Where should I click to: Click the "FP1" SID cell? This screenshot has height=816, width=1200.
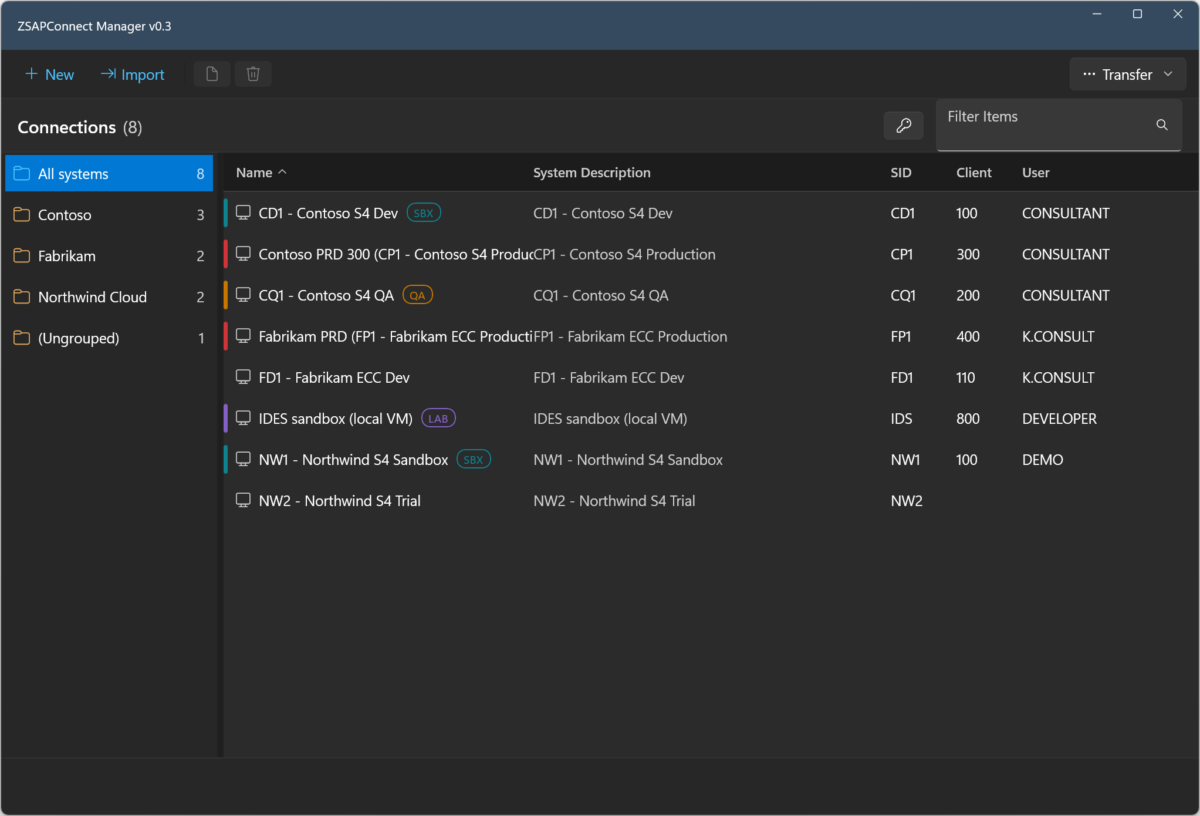click(x=901, y=336)
